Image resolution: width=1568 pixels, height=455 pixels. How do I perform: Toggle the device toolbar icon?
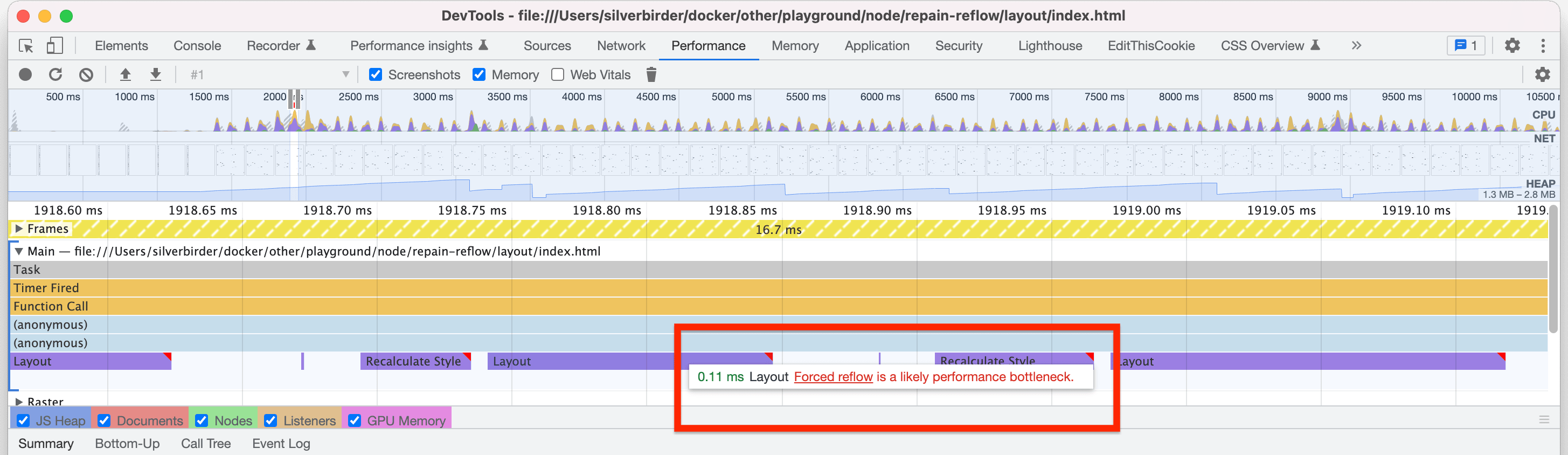[x=55, y=46]
